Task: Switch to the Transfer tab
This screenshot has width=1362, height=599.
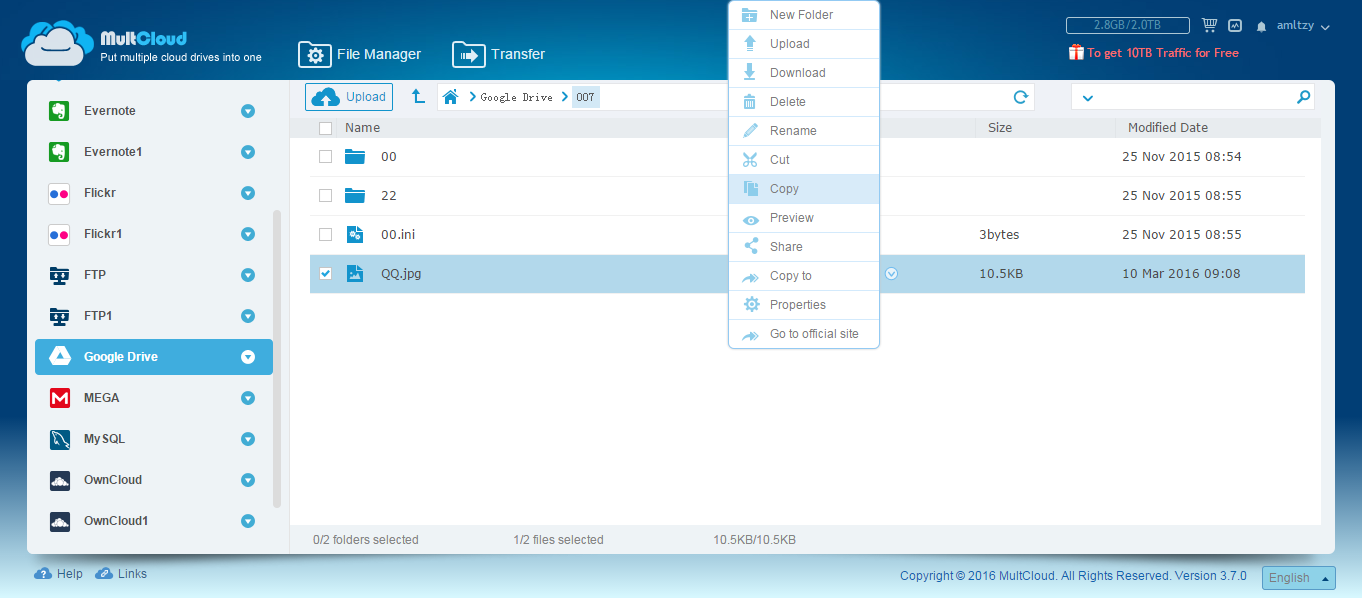Action: click(x=499, y=54)
